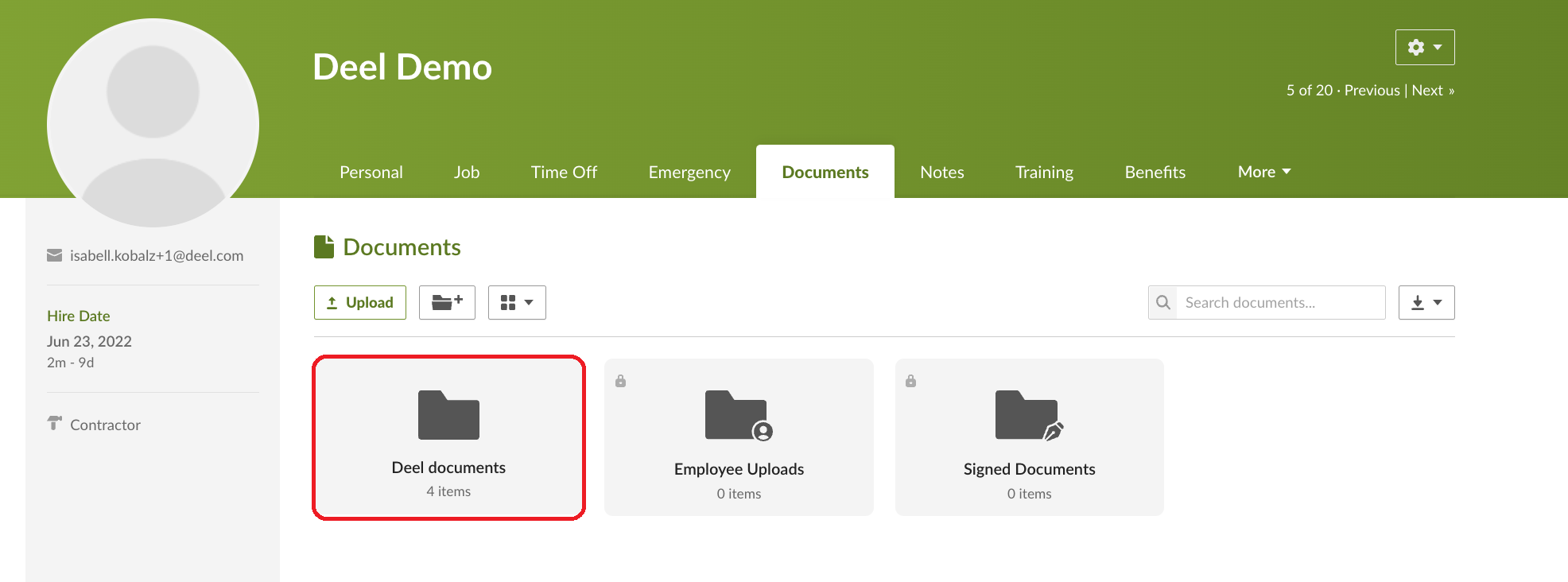Click the new folder icon button
The height and width of the screenshot is (582, 1568).
coord(447,302)
